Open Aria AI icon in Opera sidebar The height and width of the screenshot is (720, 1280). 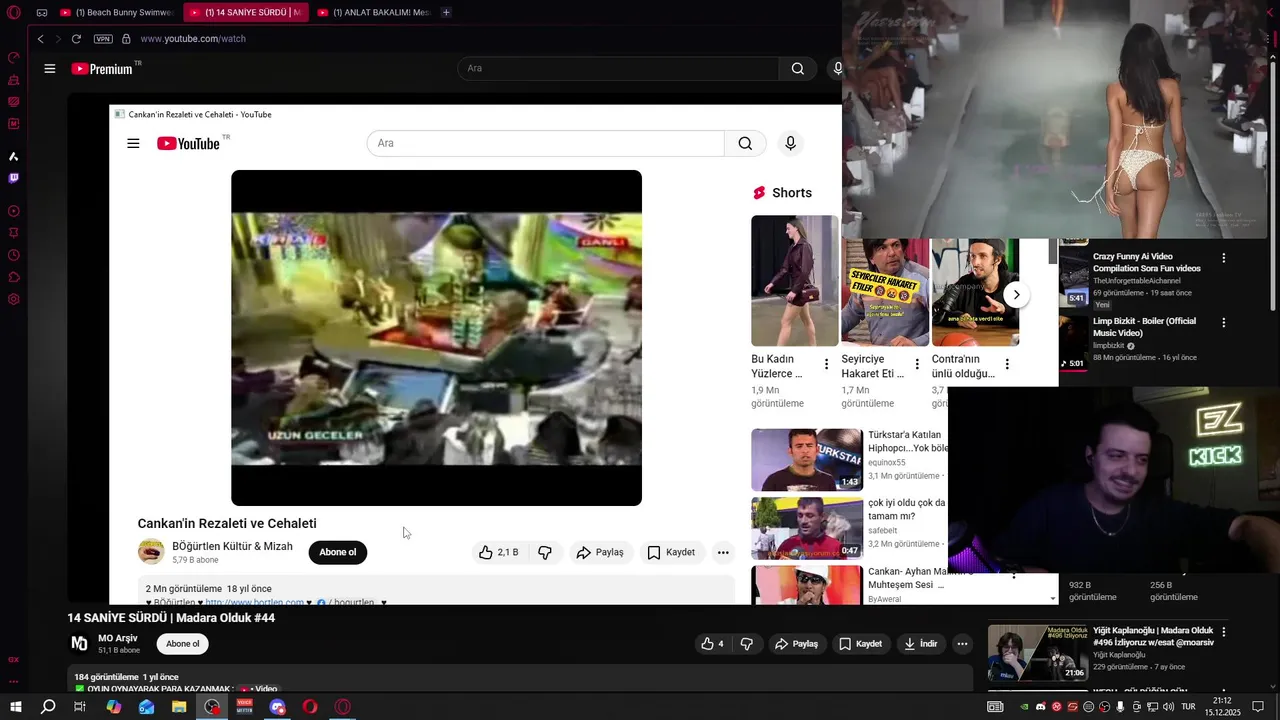[13, 156]
